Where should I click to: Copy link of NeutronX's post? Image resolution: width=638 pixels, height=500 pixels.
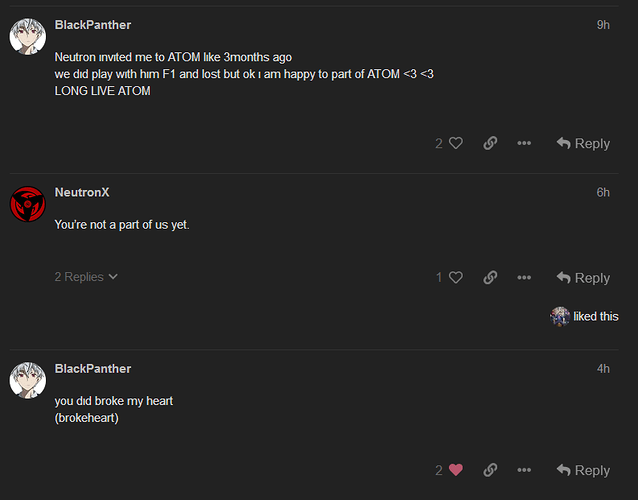490,277
